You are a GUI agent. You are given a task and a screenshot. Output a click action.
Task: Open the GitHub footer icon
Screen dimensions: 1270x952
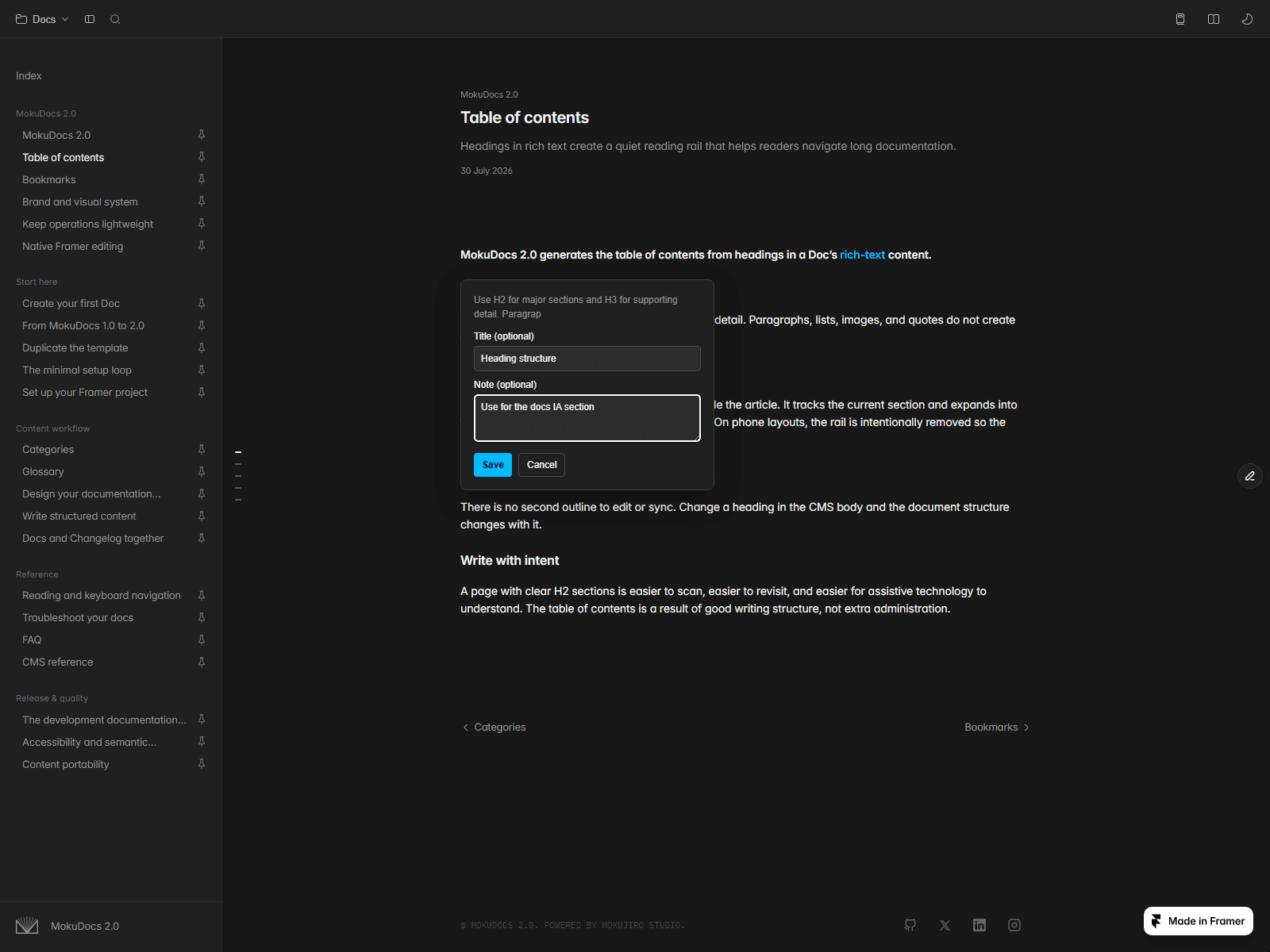tap(910, 925)
